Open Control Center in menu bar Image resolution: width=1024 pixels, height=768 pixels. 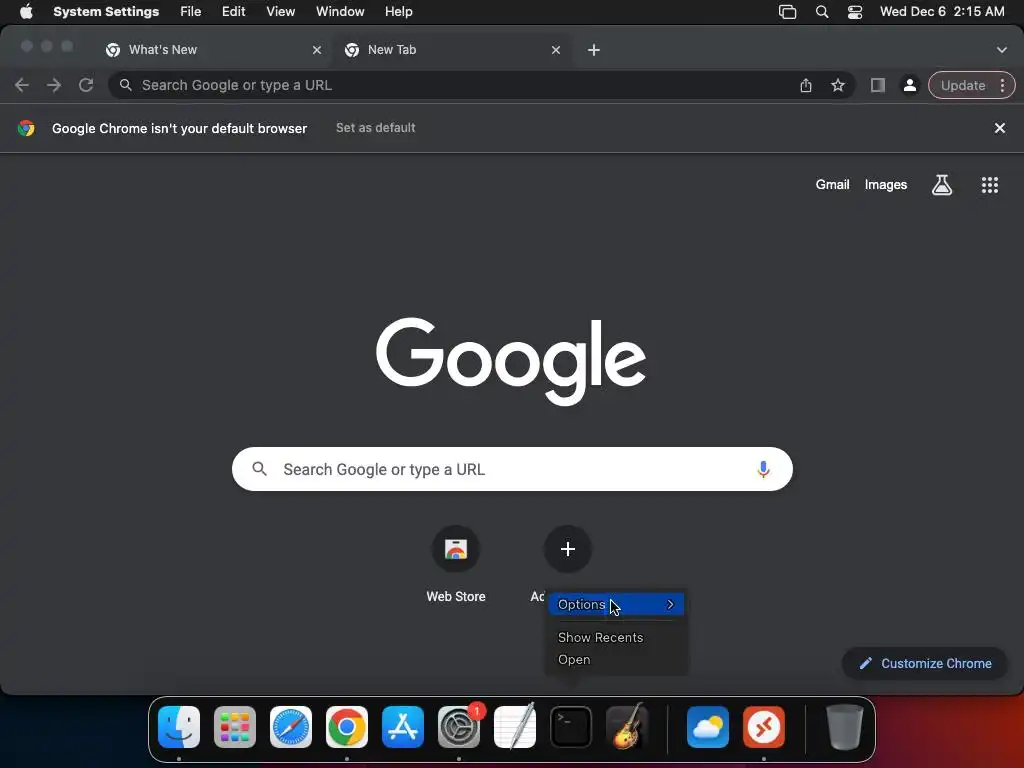coord(855,12)
